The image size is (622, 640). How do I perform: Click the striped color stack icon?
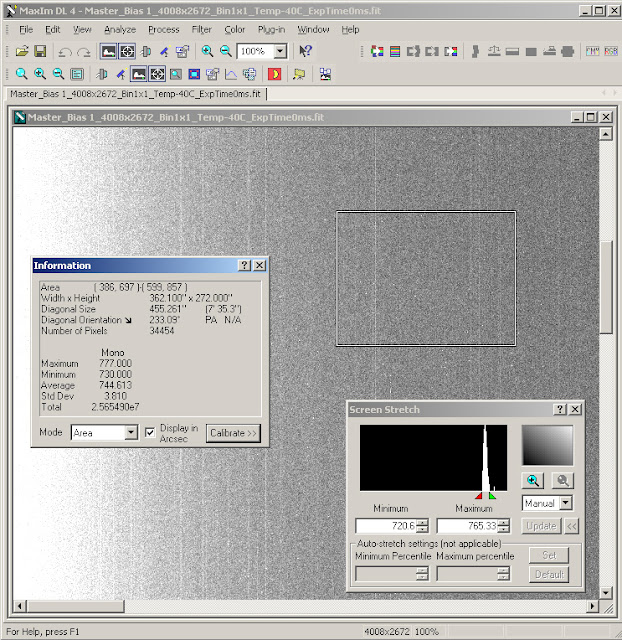tap(395, 51)
